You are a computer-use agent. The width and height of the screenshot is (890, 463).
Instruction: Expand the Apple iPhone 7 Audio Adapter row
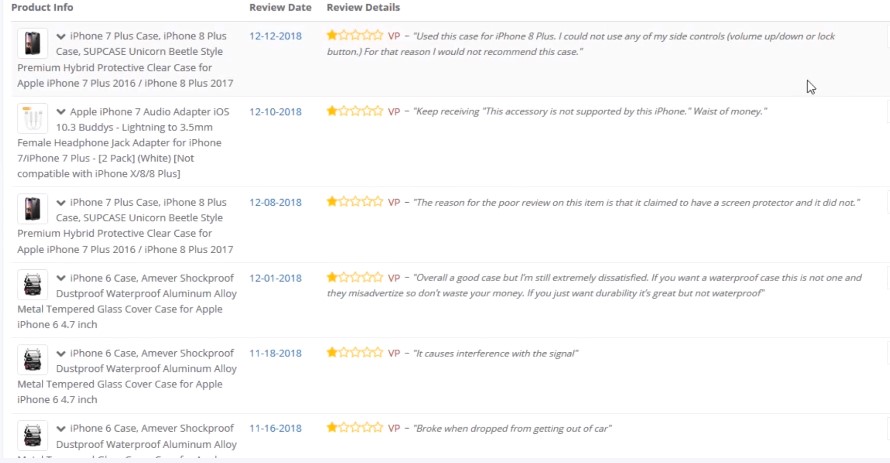pos(61,112)
